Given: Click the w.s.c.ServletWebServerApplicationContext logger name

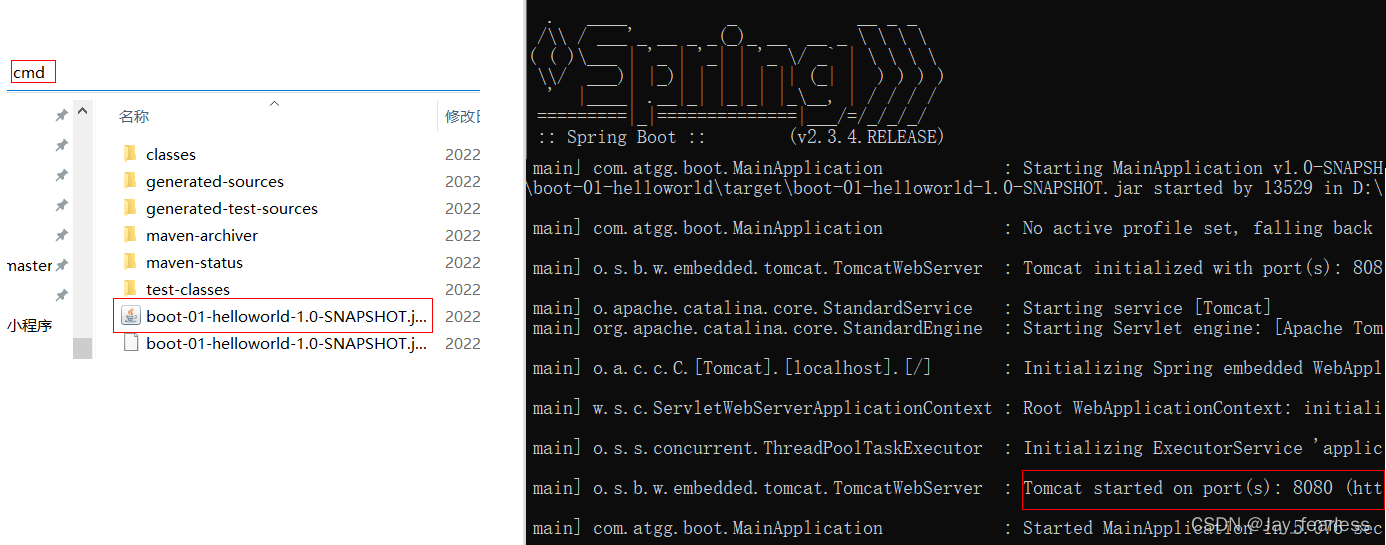Looking at the screenshot, I should (793, 408).
